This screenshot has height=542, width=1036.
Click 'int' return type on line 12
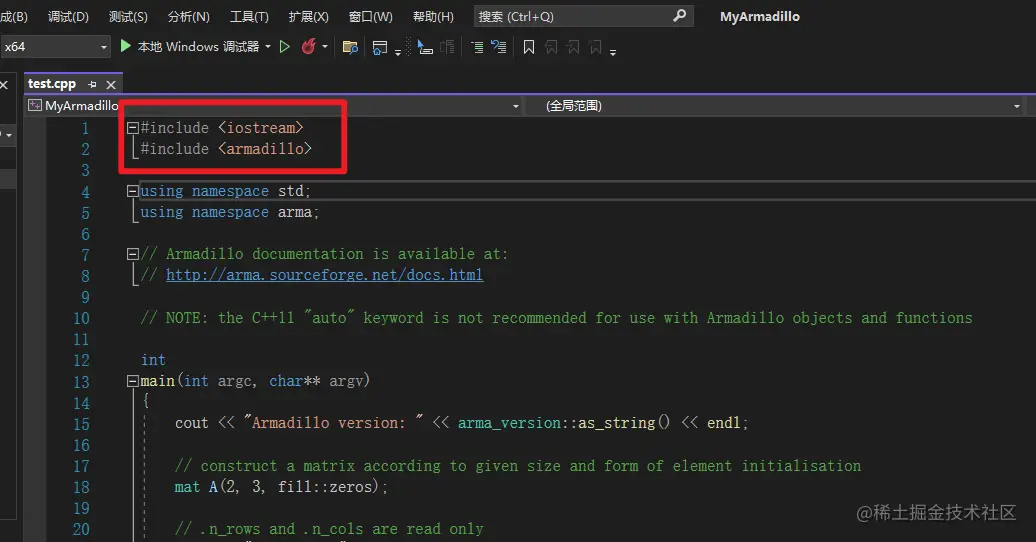tap(153, 360)
